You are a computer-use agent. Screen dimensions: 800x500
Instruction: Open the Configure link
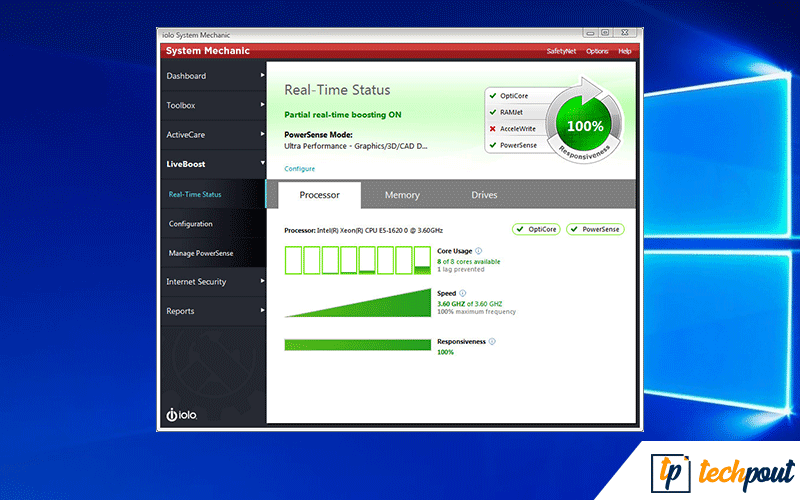tap(300, 169)
